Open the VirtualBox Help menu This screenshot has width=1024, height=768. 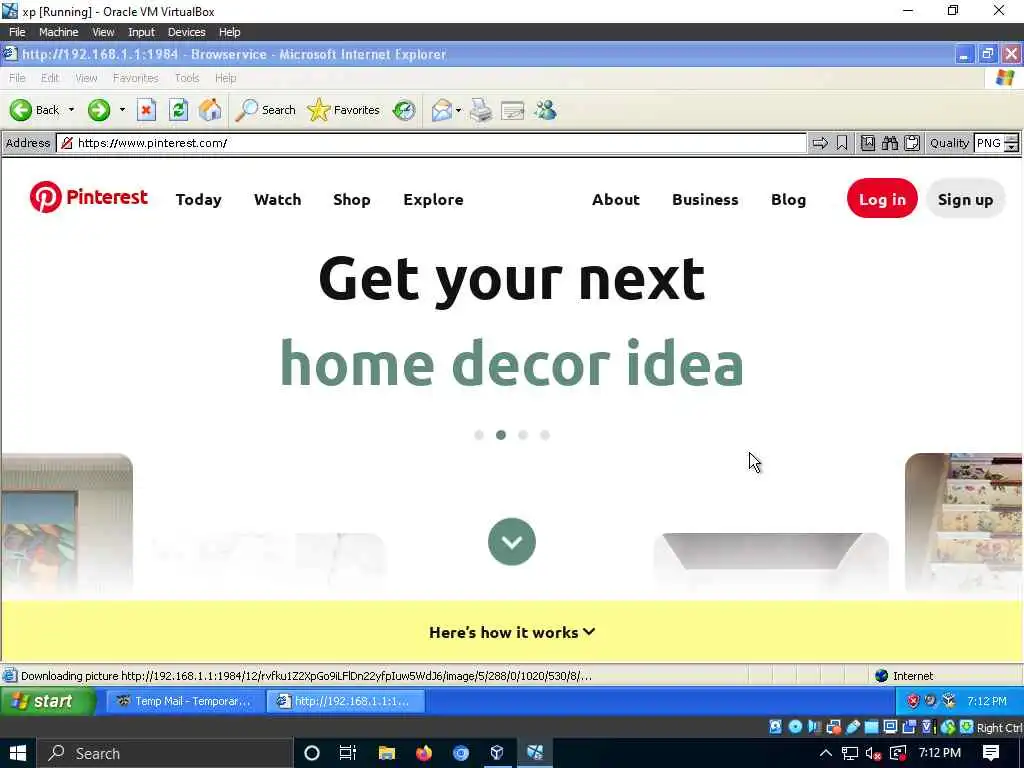coord(229,32)
